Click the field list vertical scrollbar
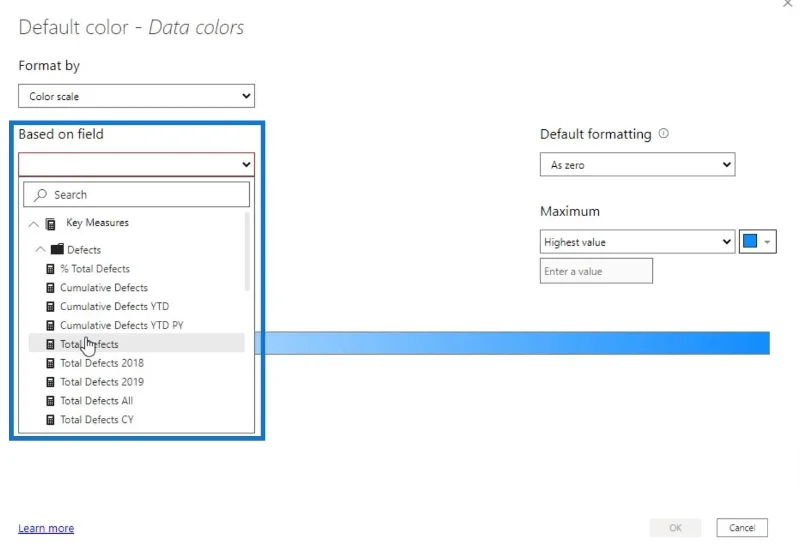This screenshot has width=800, height=553. pyautogui.click(x=247, y=251)
